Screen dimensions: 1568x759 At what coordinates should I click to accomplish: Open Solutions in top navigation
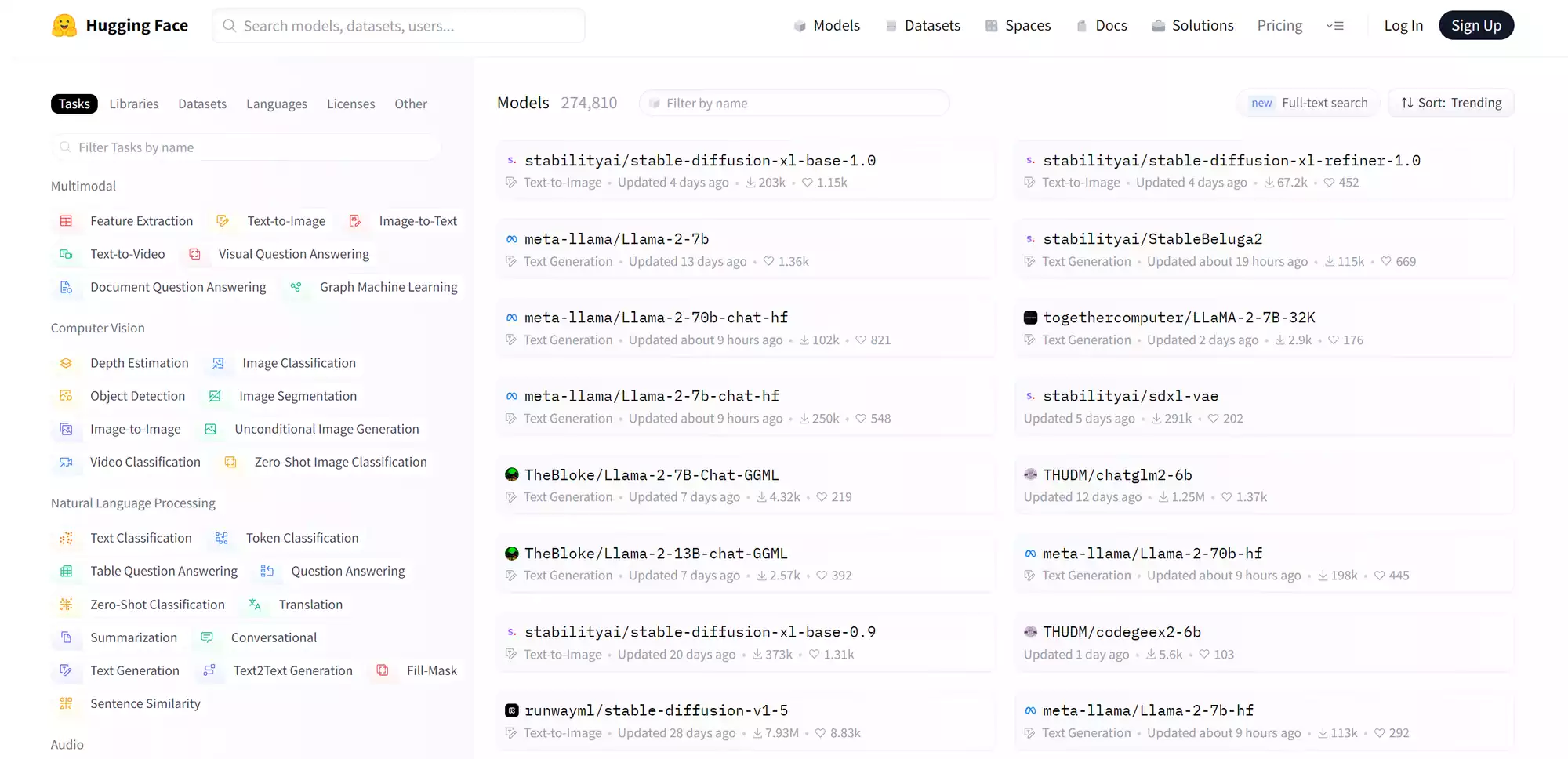(1192, 25)
